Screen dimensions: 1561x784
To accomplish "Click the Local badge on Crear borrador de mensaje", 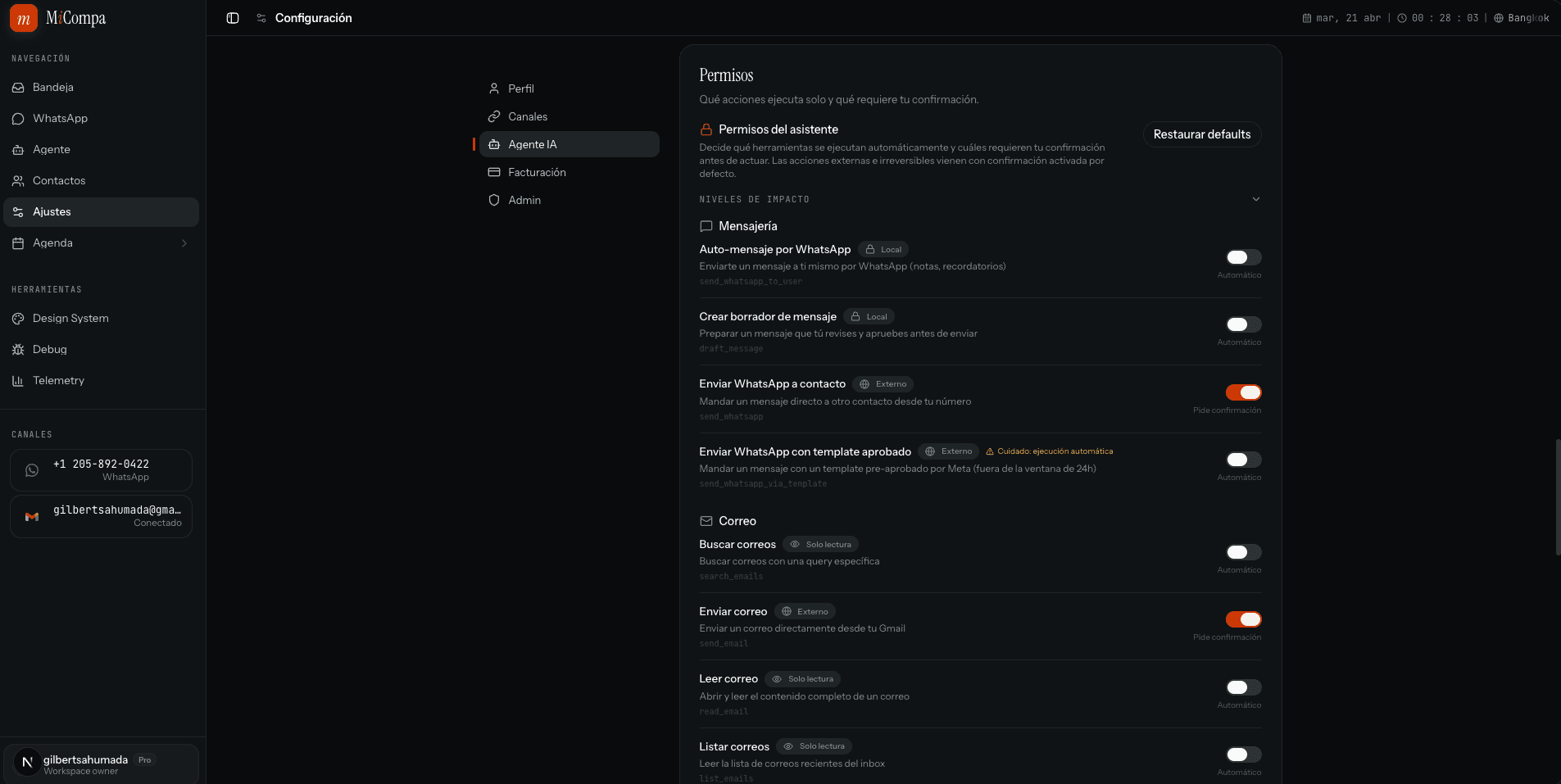I will 869,317.
